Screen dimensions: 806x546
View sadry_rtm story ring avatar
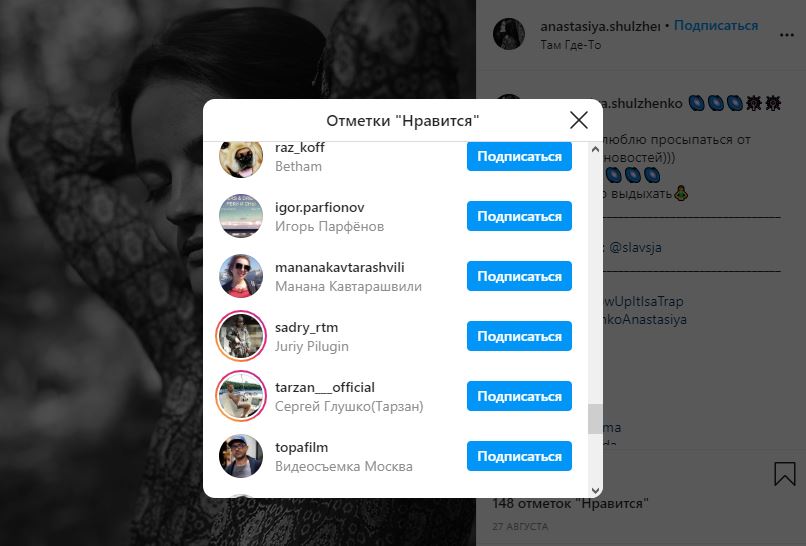coord(241,336)
